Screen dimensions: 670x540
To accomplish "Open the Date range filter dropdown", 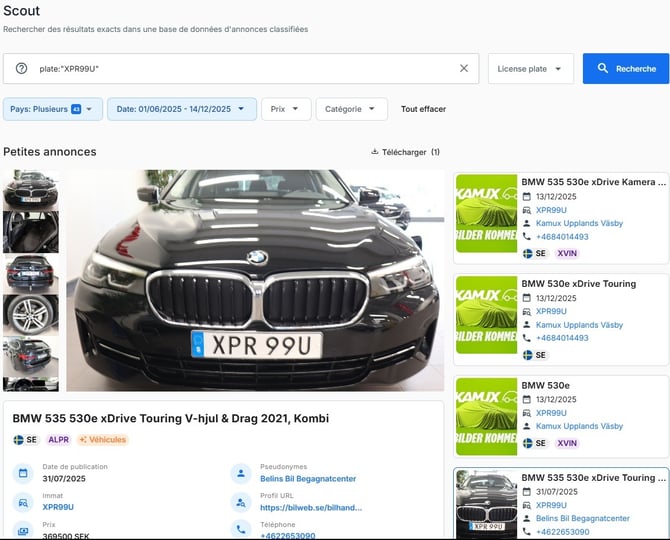I will [x=182, y=109].
